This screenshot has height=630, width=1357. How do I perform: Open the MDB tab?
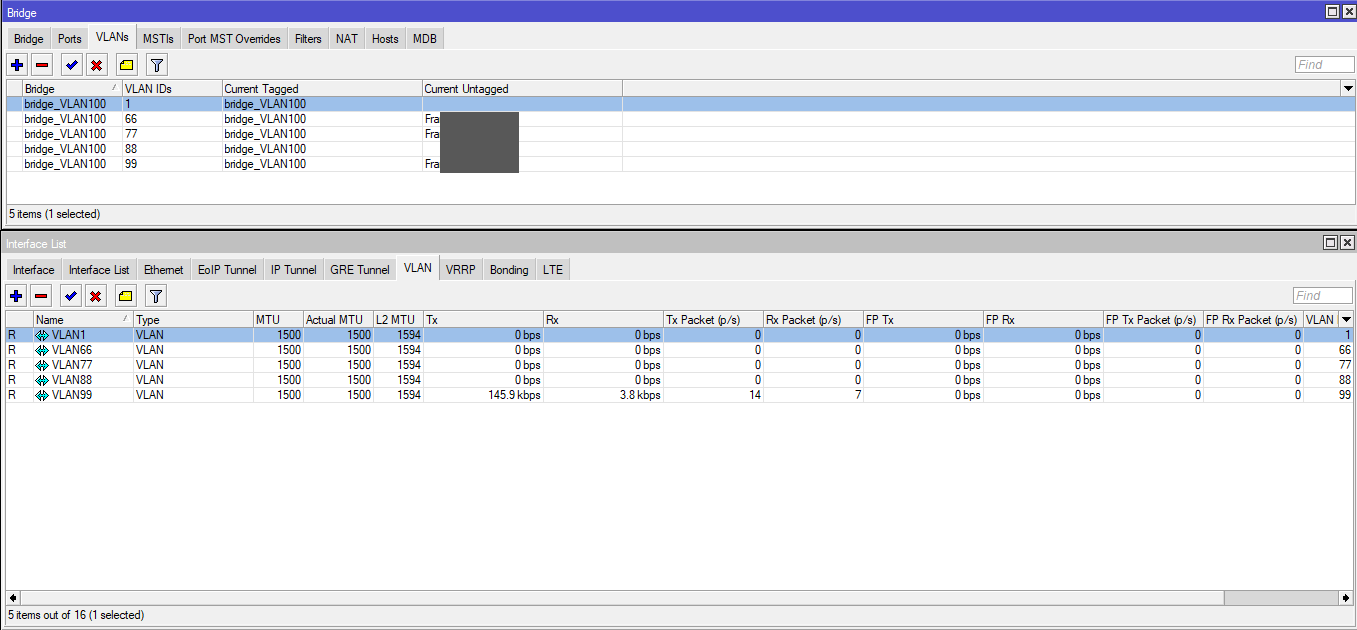coord(424,39)
